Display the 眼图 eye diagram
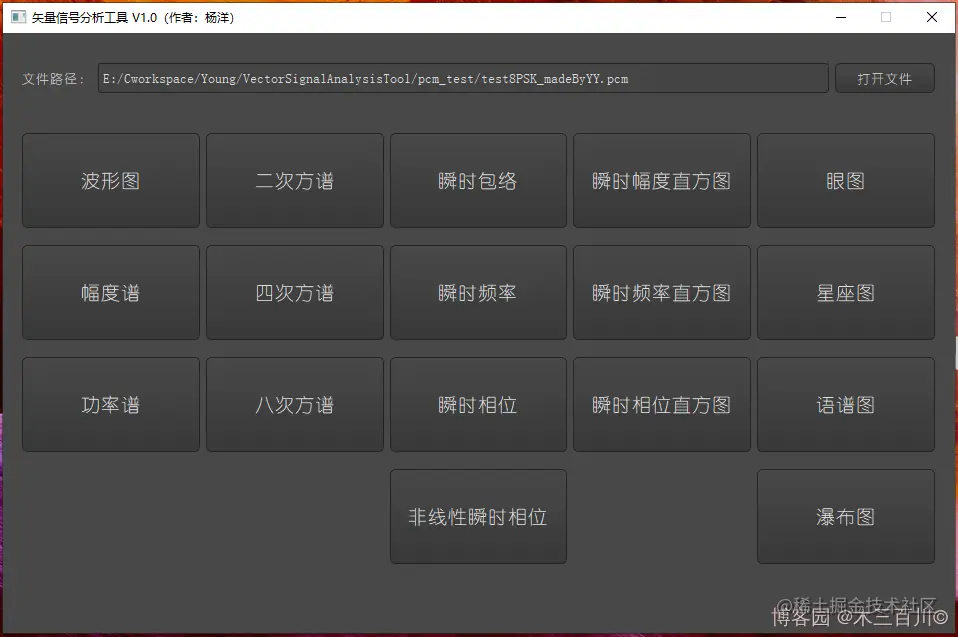The width and height of the screenshot is (958, 637). point(846,180)
